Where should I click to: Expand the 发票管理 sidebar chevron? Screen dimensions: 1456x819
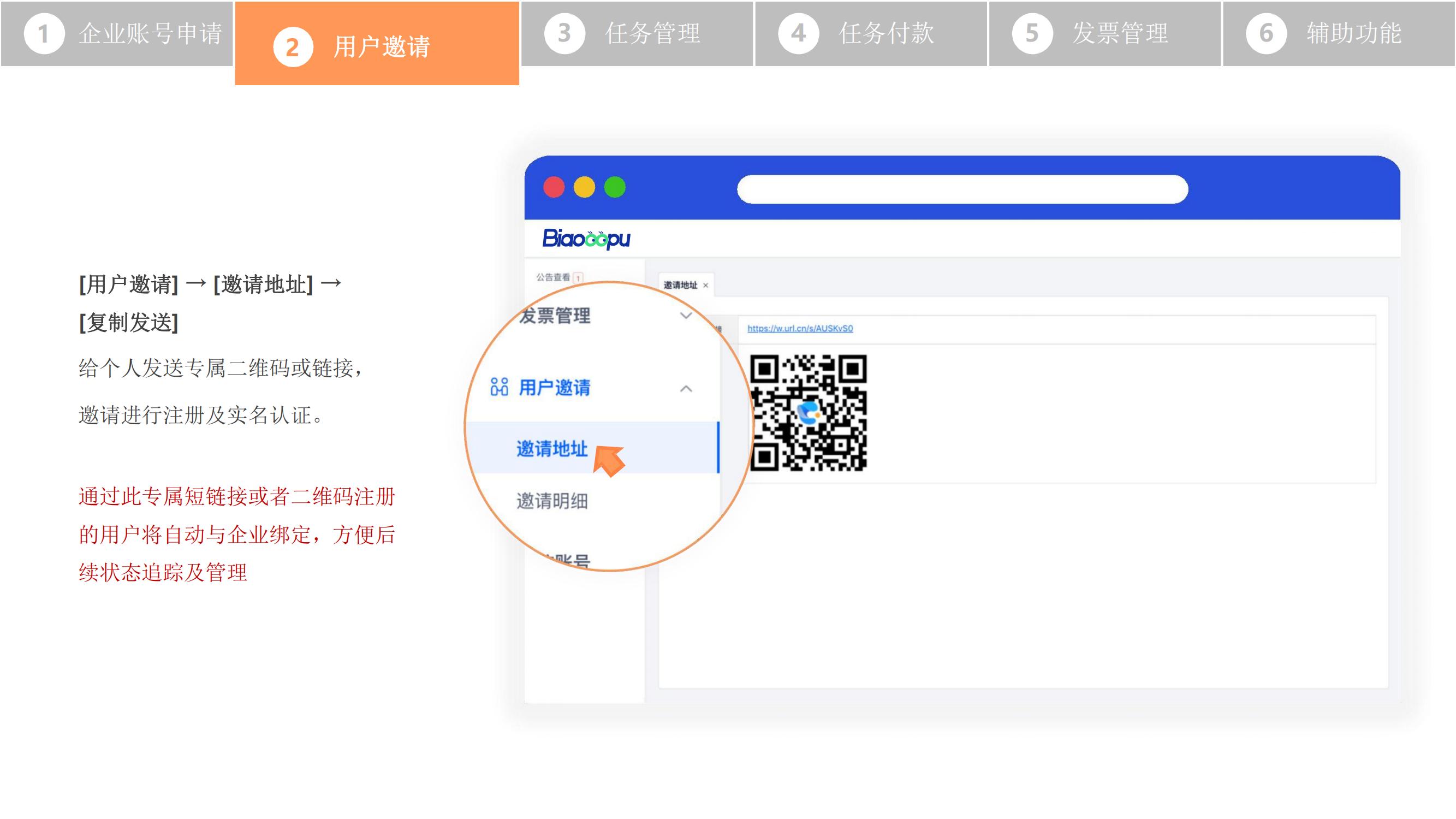pos(686,316)
